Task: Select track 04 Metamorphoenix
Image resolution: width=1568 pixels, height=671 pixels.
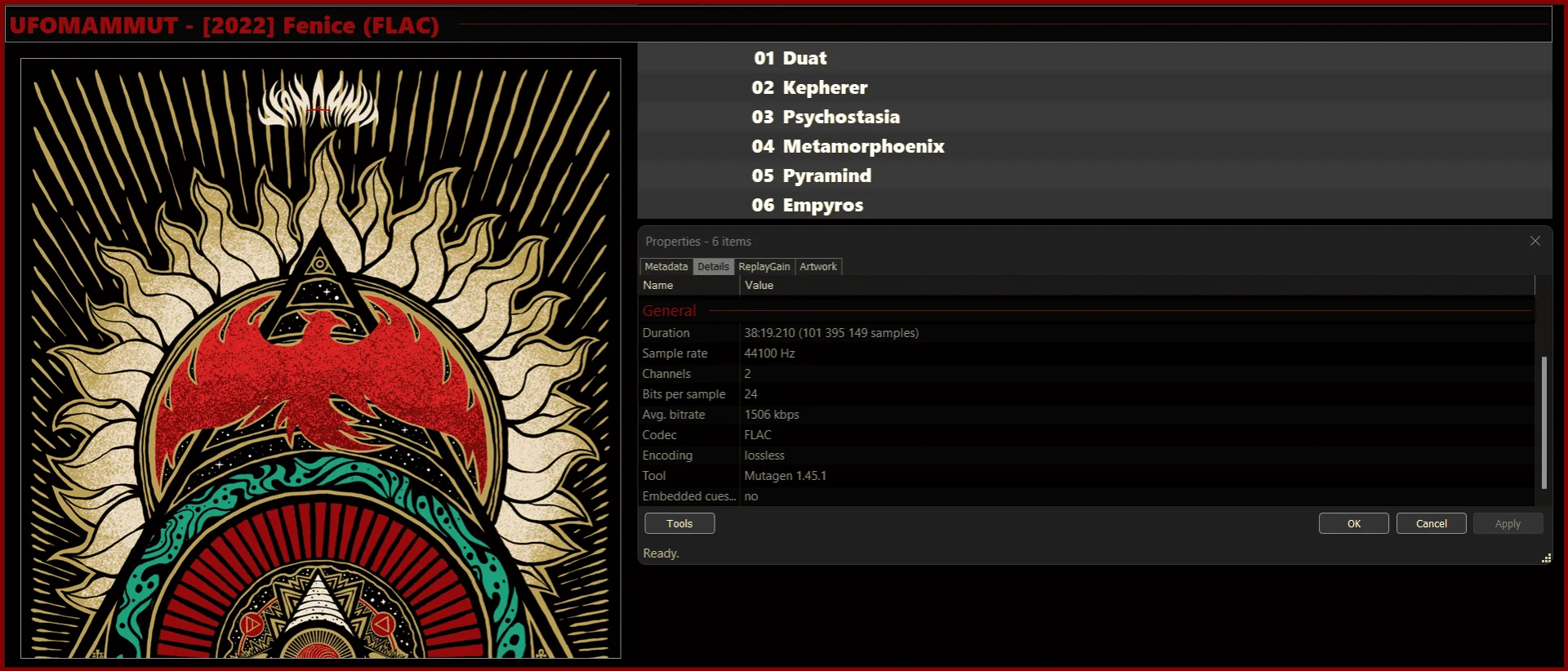Action: [1094, 146]
